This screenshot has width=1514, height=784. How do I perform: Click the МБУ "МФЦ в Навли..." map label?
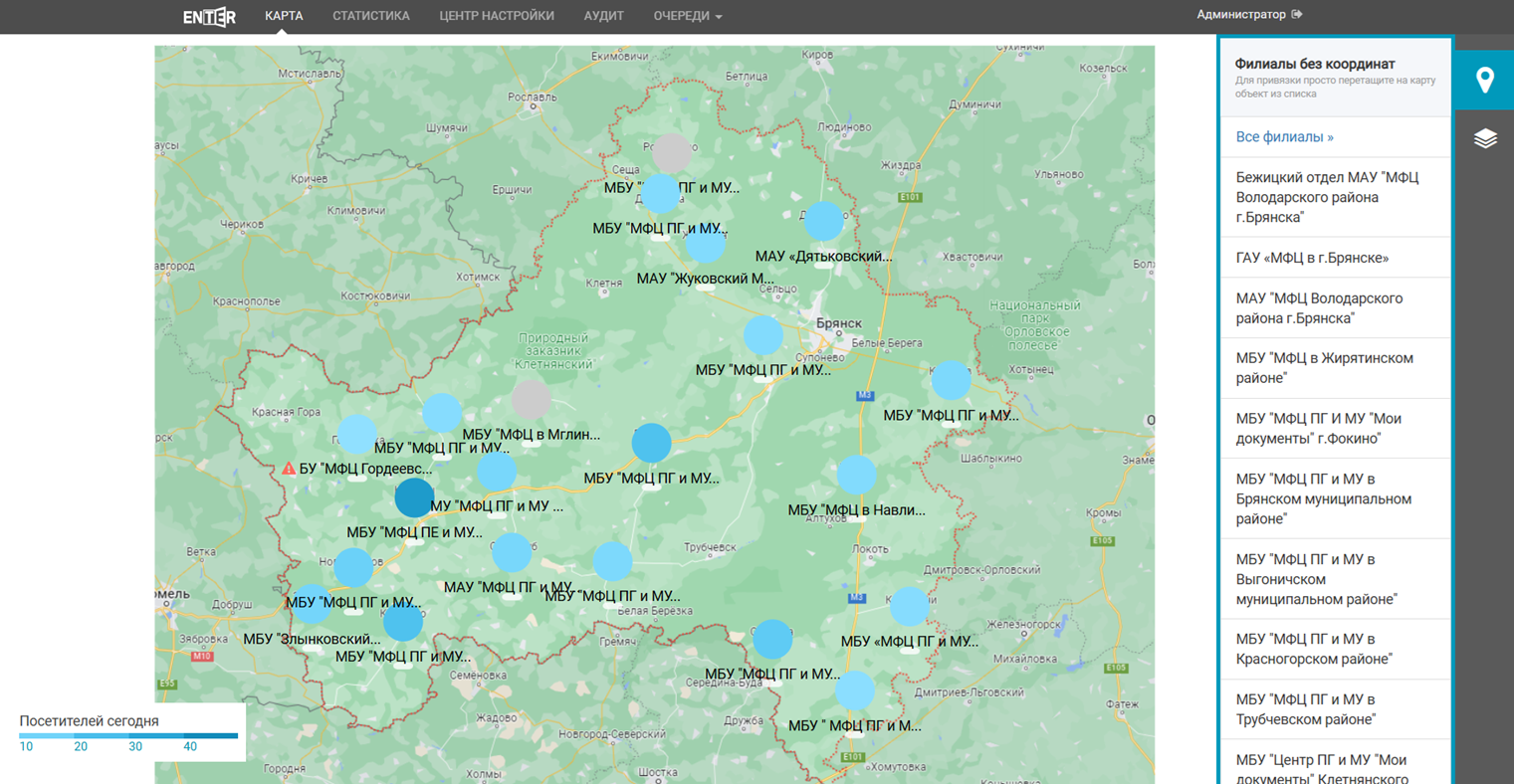coord(857,510)
